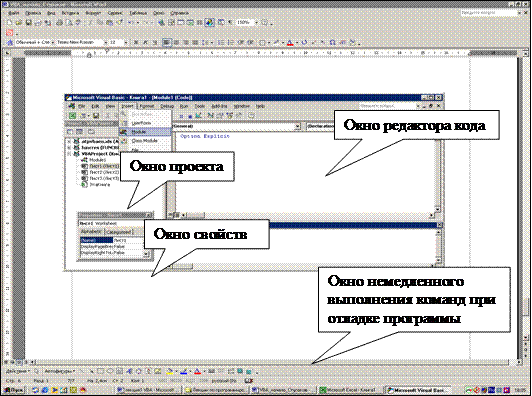Click the Open file icon in Word toolbar

[18, 22]
